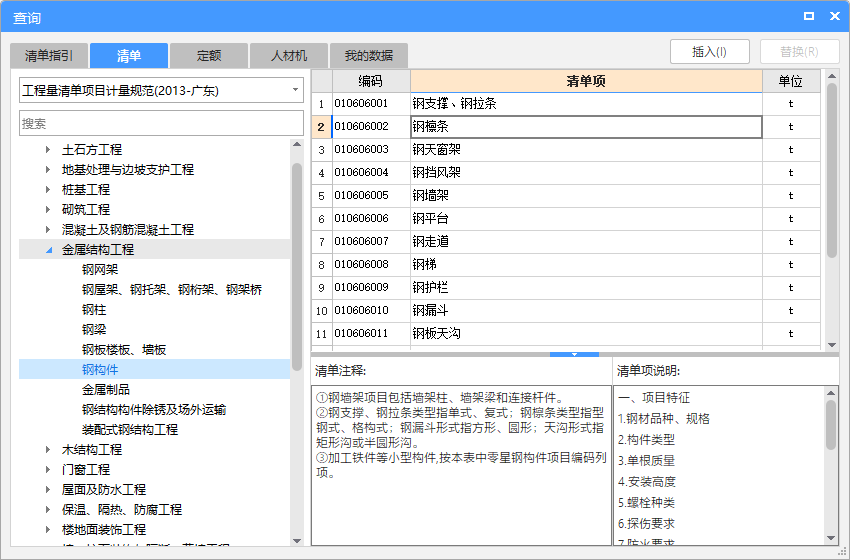The width and height of the screenshot is (850, 560).
Task: Click 清单项说明 scrollbar down arrow
Action: 831,538
